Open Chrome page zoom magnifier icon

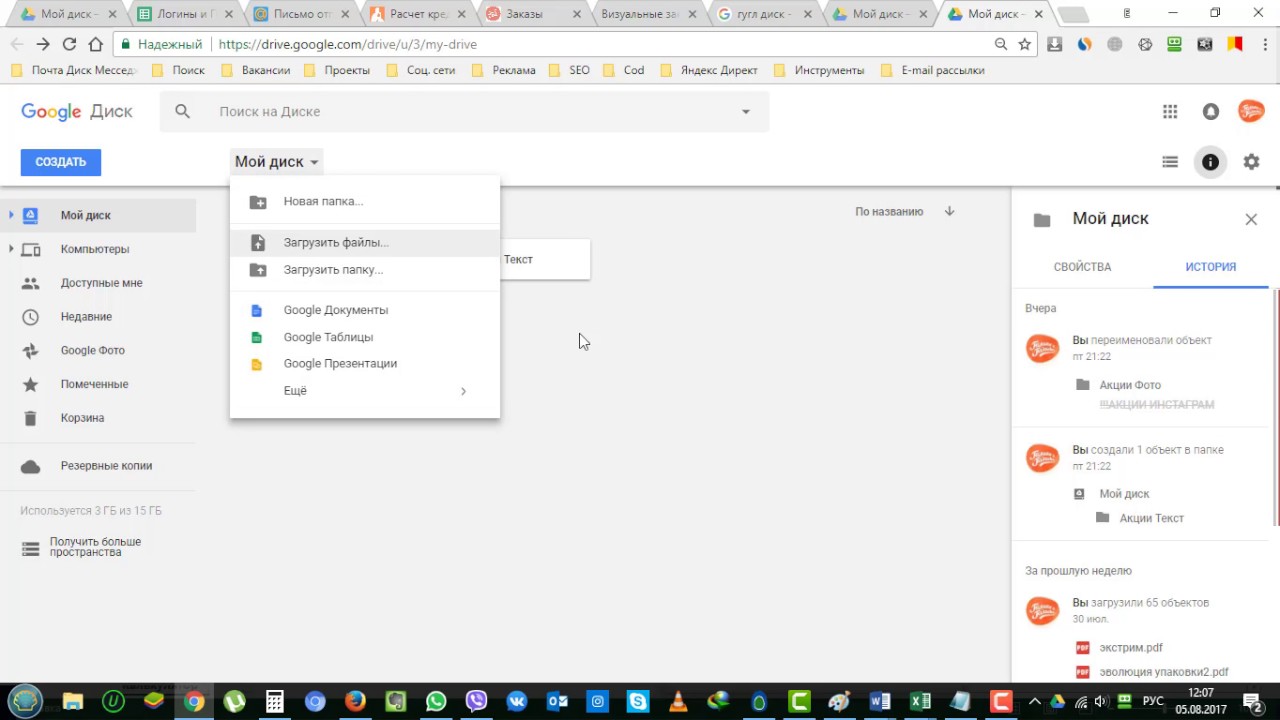point(1001,44)
